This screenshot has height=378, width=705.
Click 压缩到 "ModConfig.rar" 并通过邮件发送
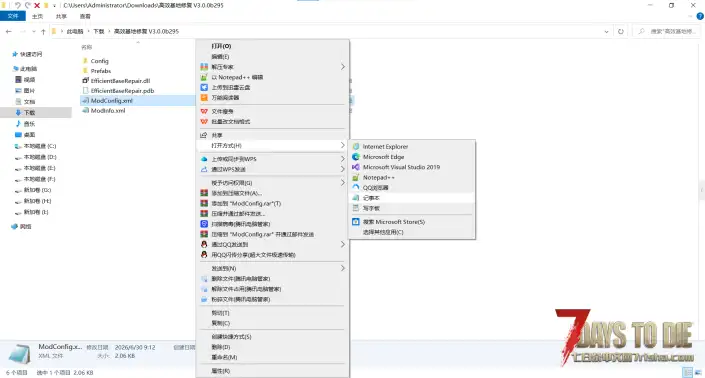[x=272, y=234]
